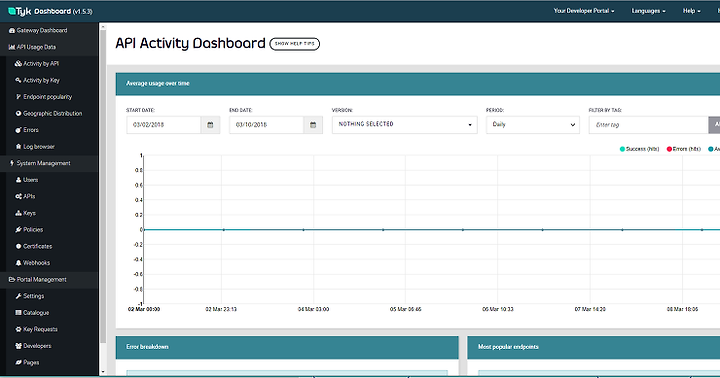Click the Log browser icon

click(x=18, y=147)
